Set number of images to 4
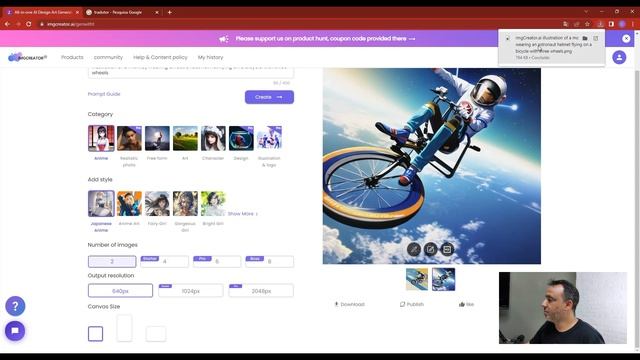This screenshot has width=640, height=360. [164, 262]
